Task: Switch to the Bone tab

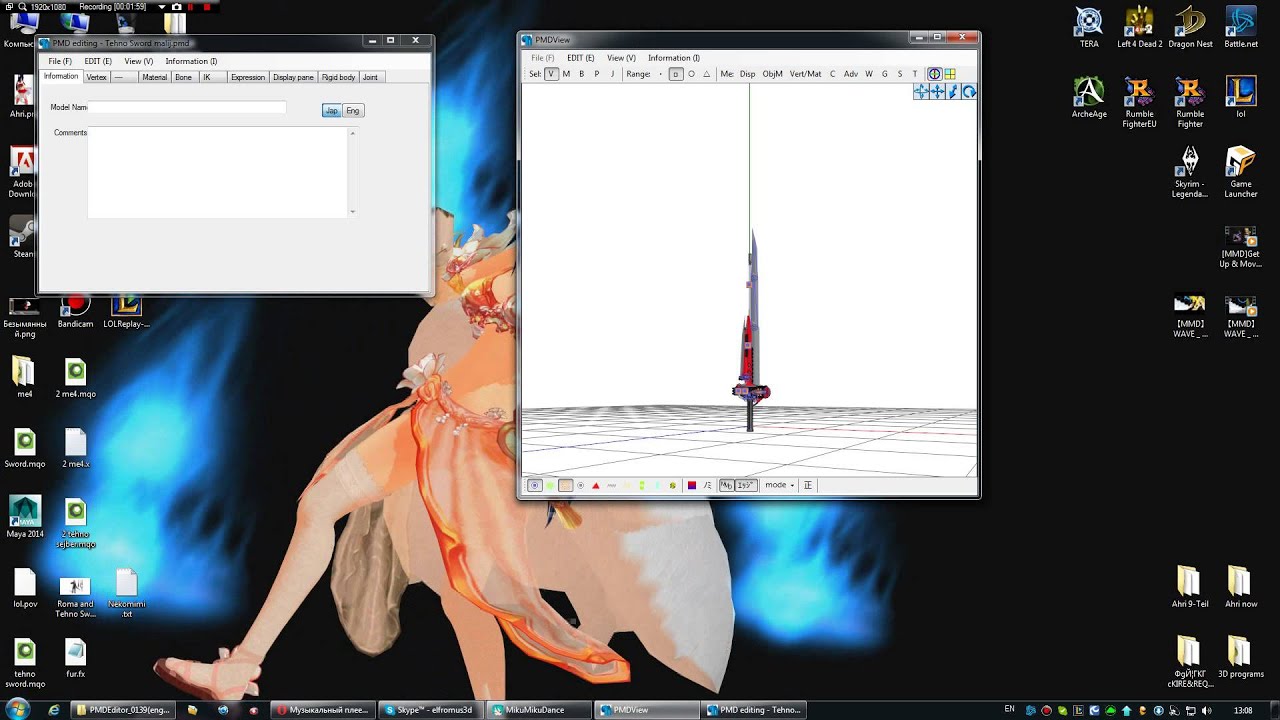Action: [184, 77]
